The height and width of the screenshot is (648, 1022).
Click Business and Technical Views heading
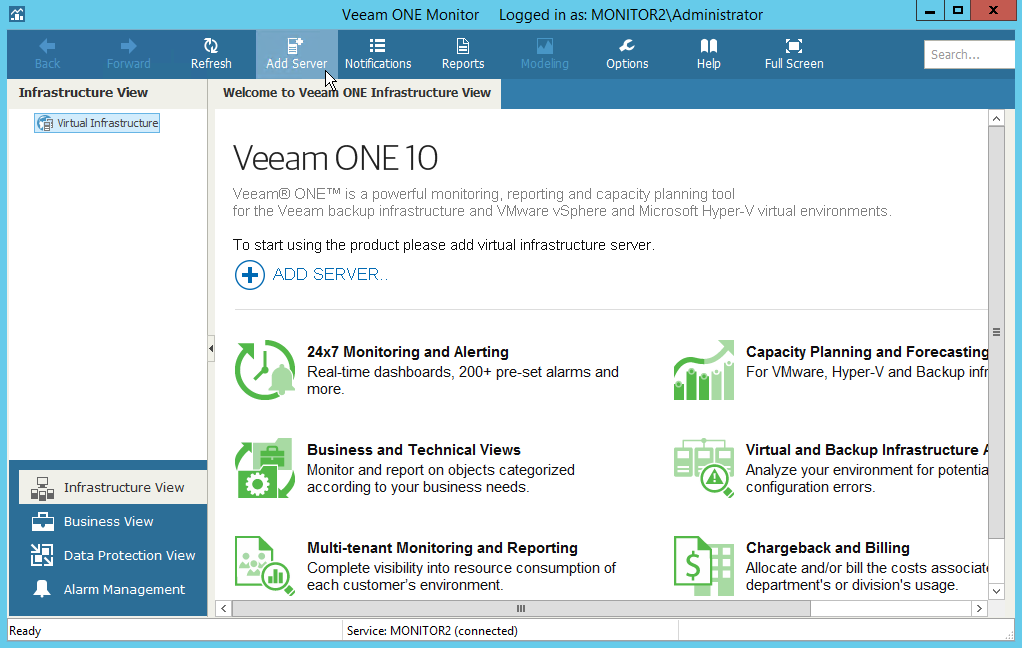(x=414, y=450)
